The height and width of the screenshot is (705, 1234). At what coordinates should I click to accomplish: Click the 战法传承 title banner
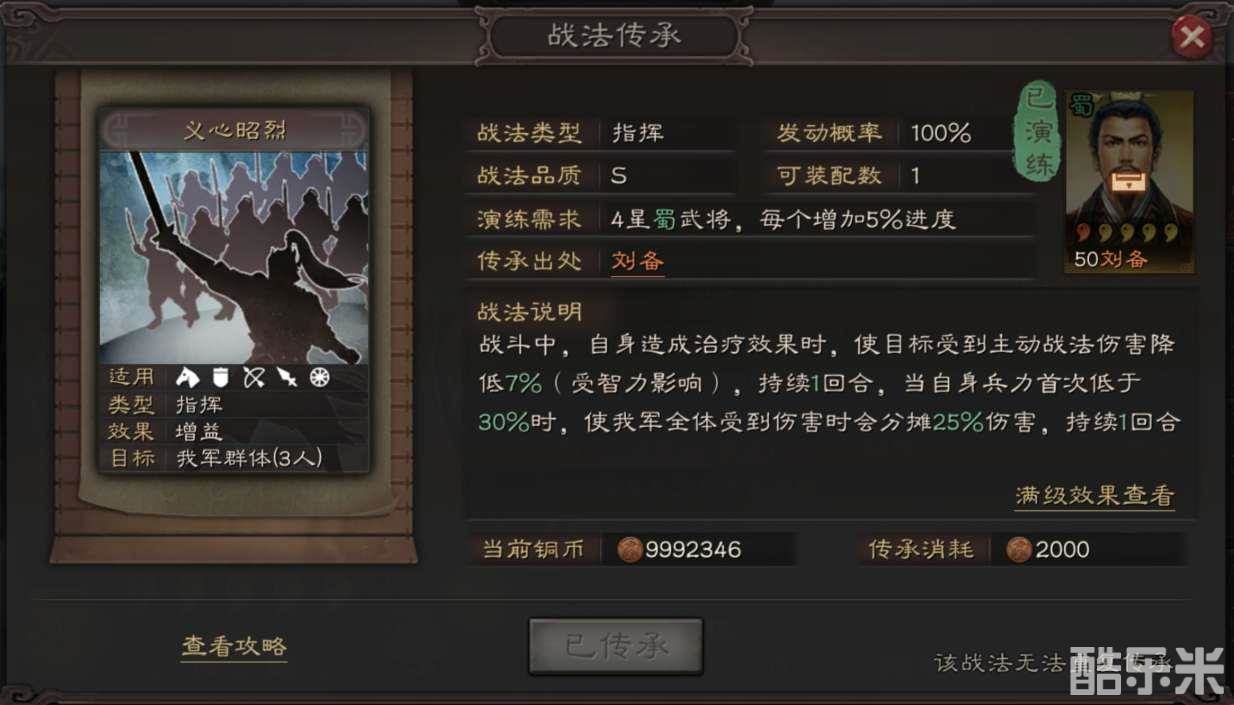614,37
